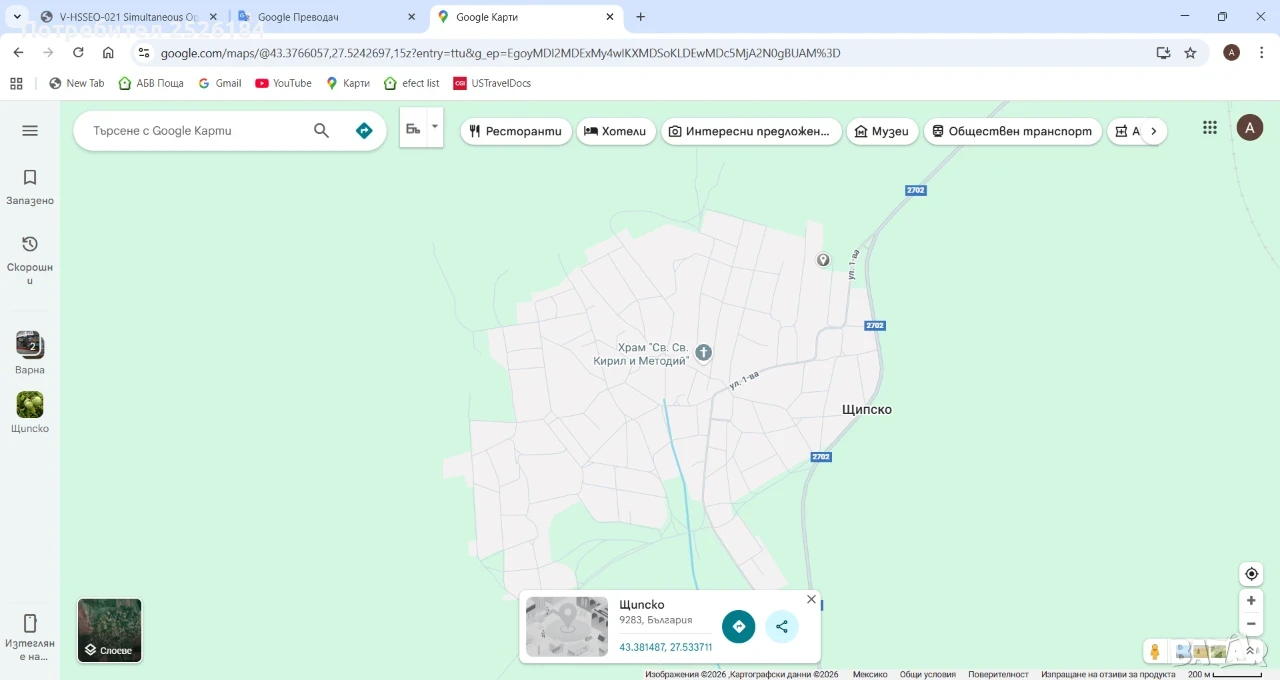1280x680 pixels.
Task: Open Общи условия terms link
Action: [927, 674]
